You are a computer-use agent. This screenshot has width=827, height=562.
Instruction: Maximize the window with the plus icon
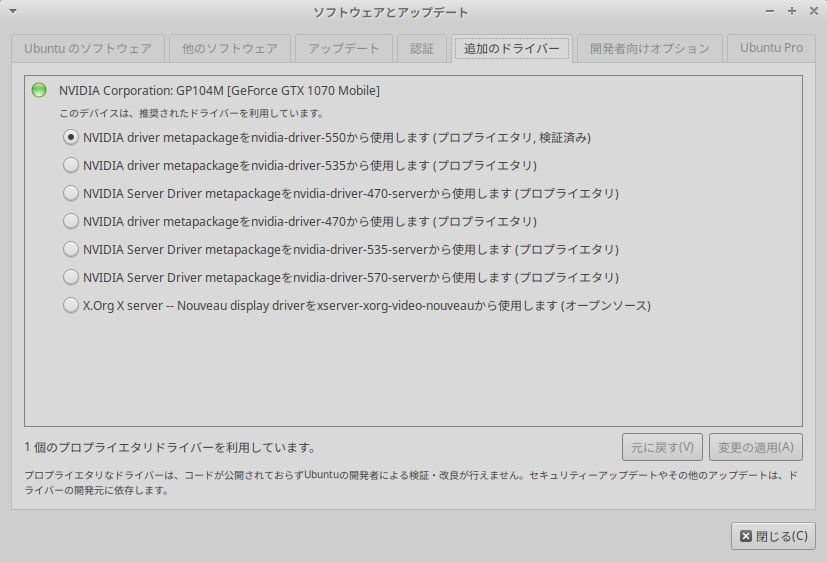792,11
